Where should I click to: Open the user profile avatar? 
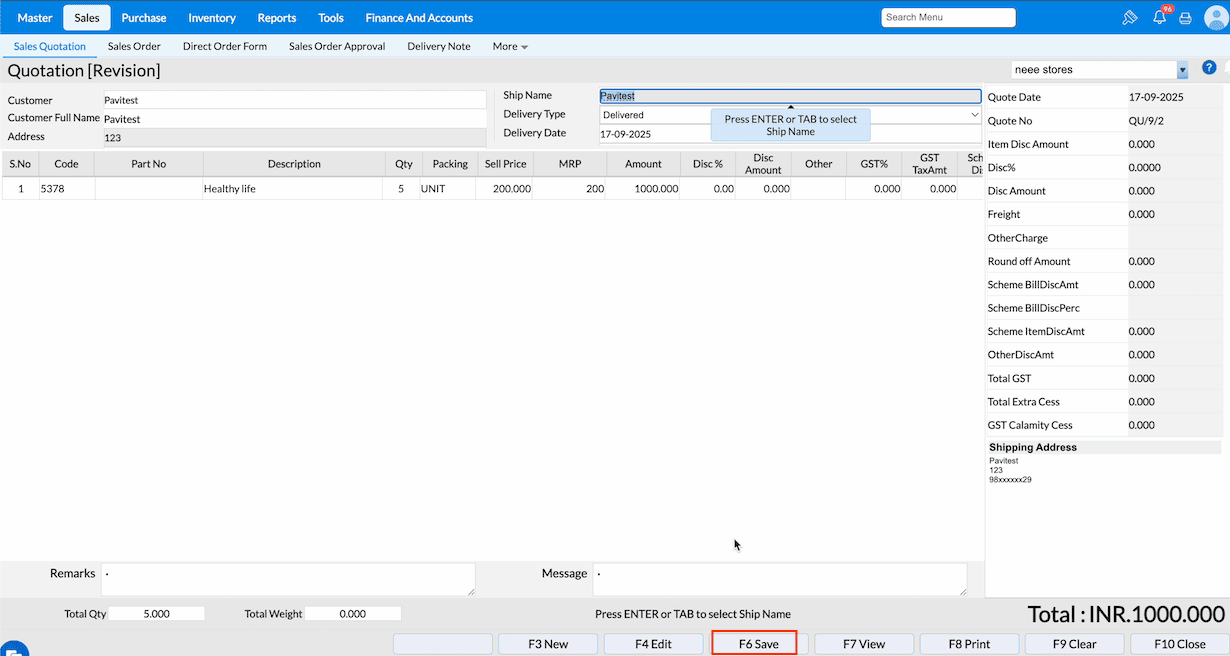click(x=1215, y=18)
